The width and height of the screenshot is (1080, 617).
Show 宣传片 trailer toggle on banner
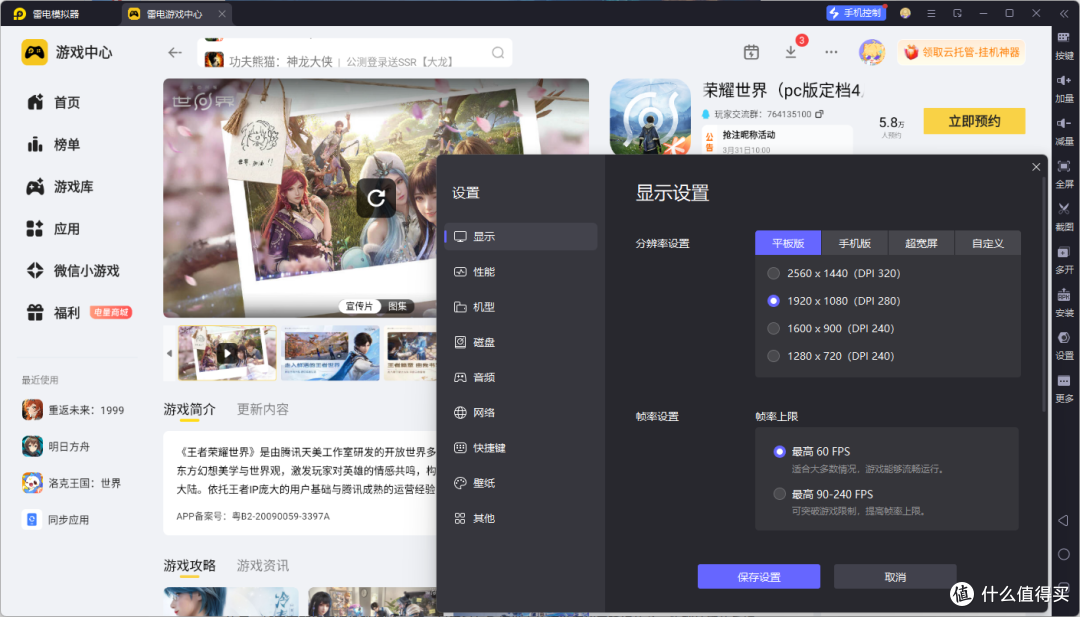(359, 306)
